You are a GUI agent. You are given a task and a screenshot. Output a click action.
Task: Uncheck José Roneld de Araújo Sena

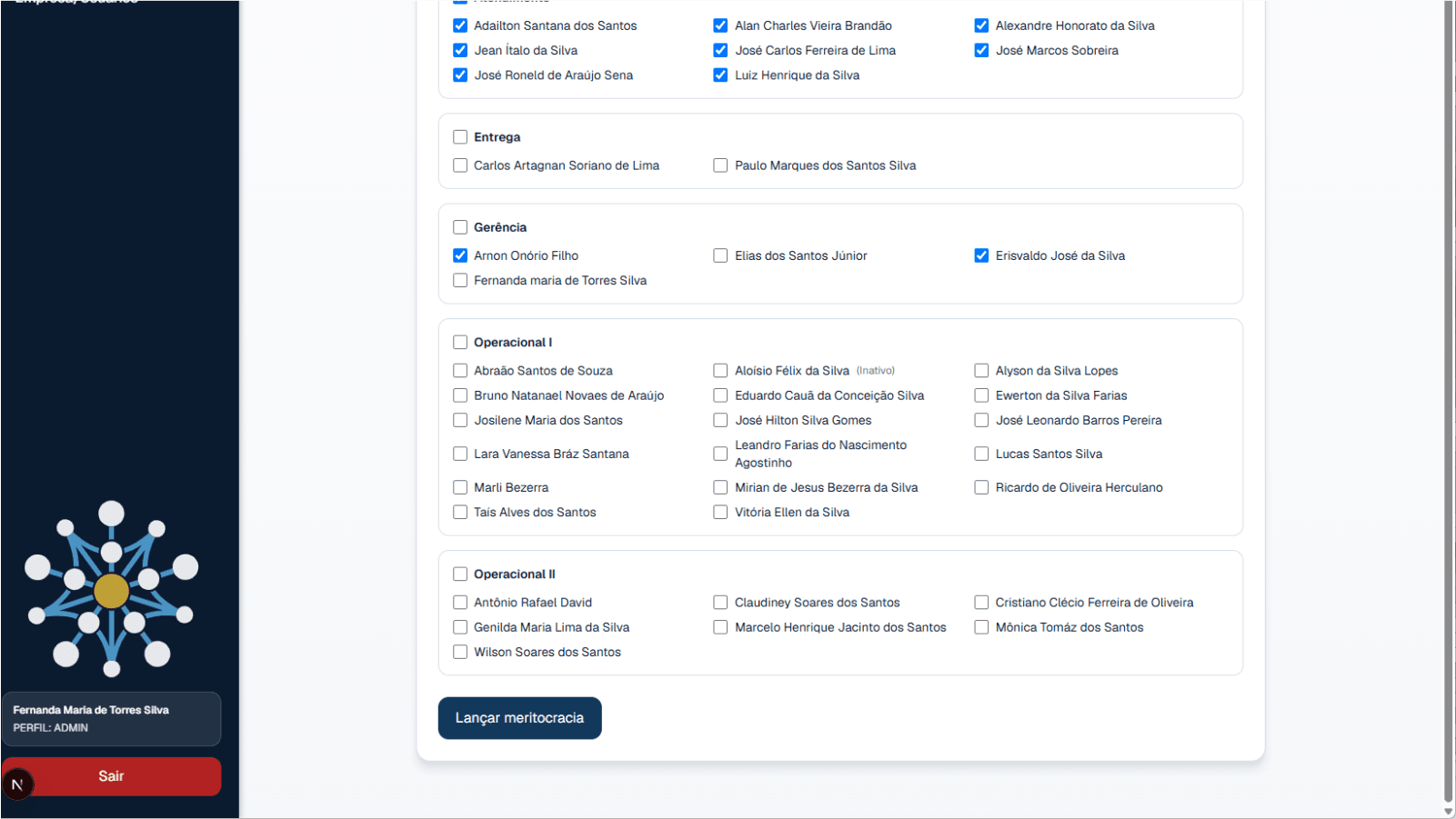point(460,75)
